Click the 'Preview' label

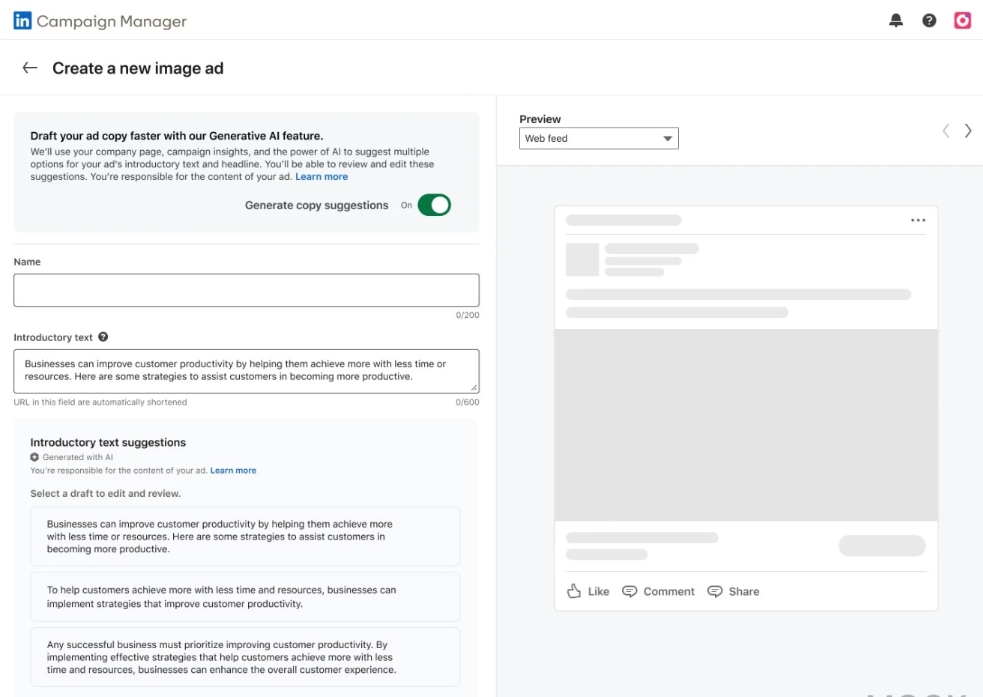540,119
